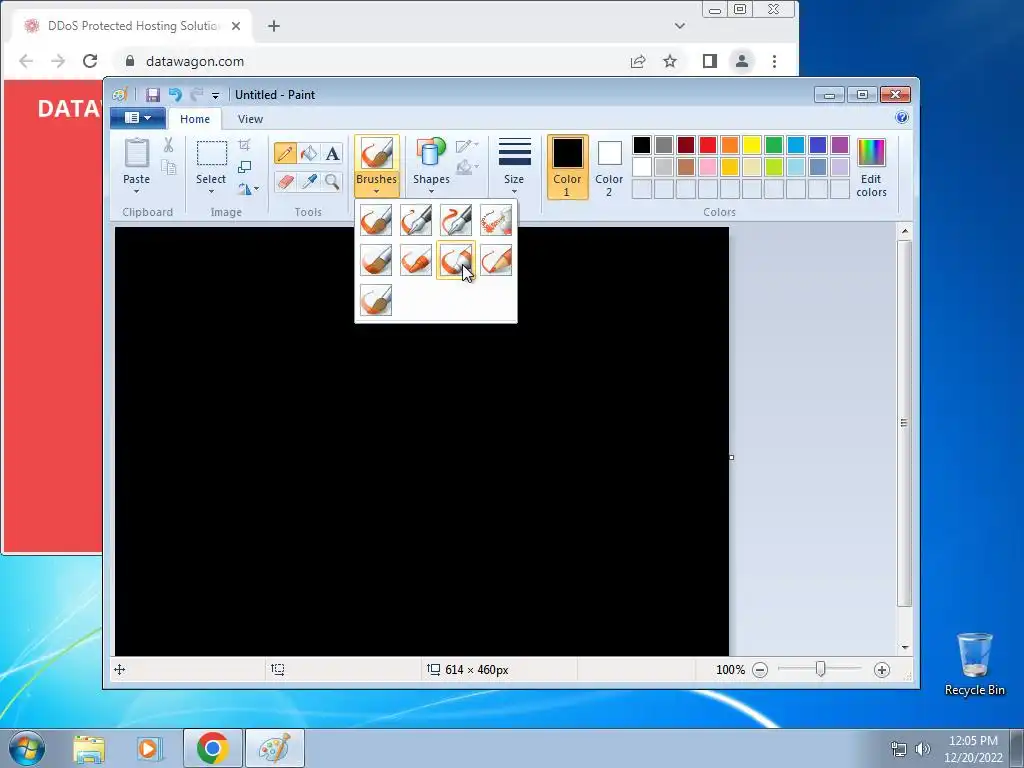Close the DDoS Protected Hosting tab
1024x768 pixels.
(236, 26)
